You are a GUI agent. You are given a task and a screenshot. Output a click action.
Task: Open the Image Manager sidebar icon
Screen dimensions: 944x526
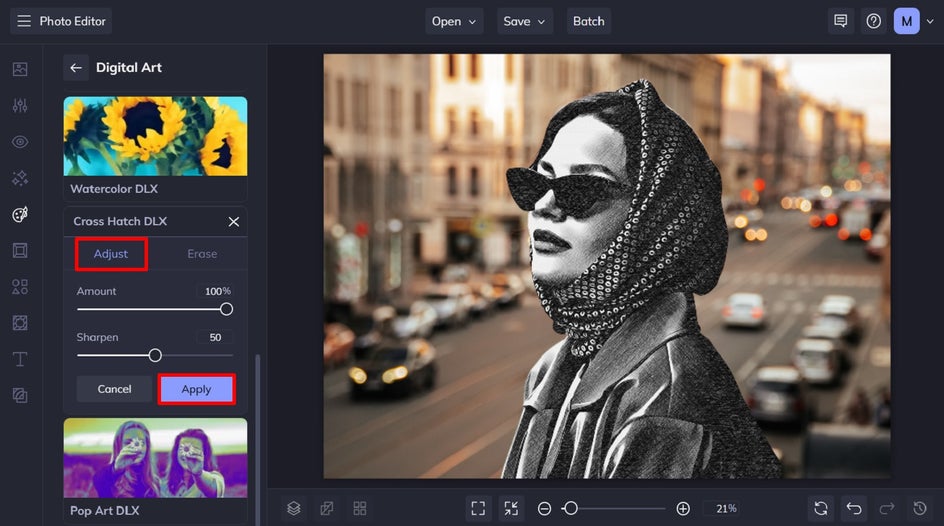20,69
